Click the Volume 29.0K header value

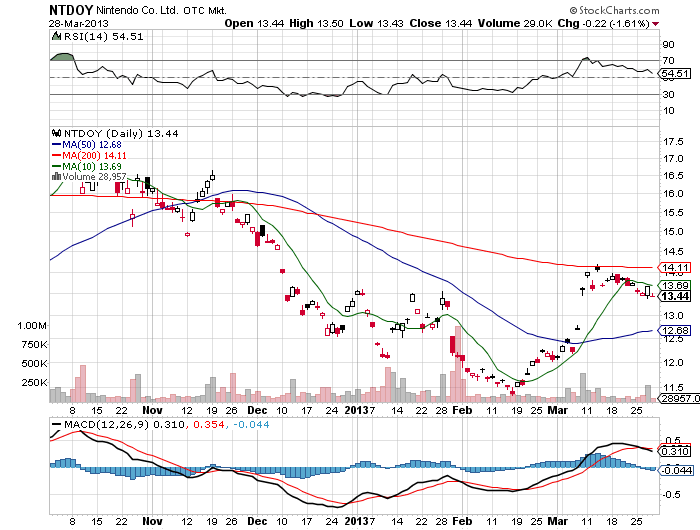tap(515, 23)
